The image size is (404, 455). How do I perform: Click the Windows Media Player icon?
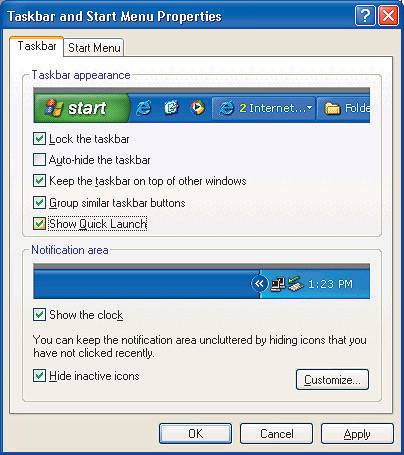(x=197, y=107)
